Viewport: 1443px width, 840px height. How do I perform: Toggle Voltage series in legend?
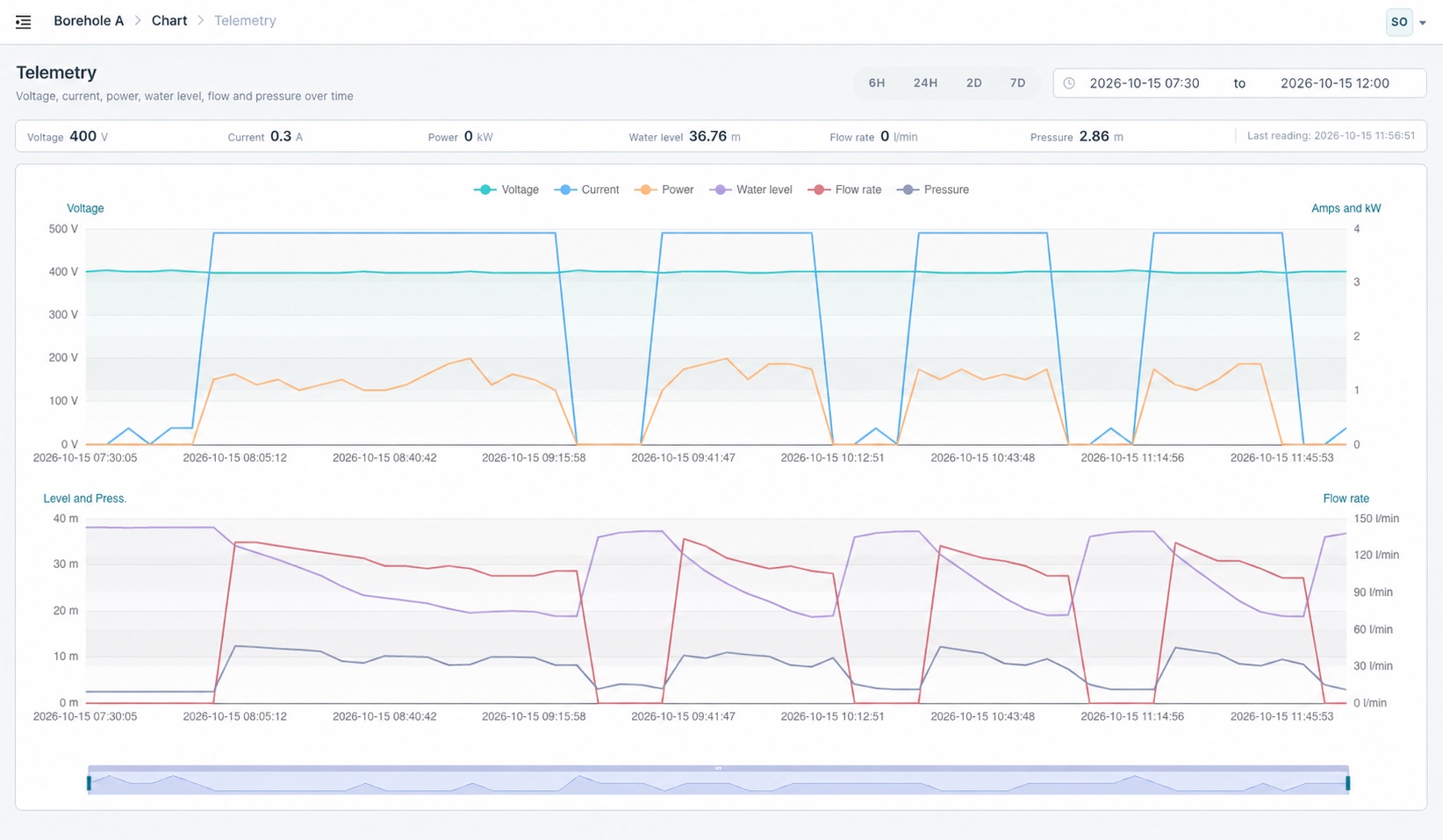click(x=506, y=190)
